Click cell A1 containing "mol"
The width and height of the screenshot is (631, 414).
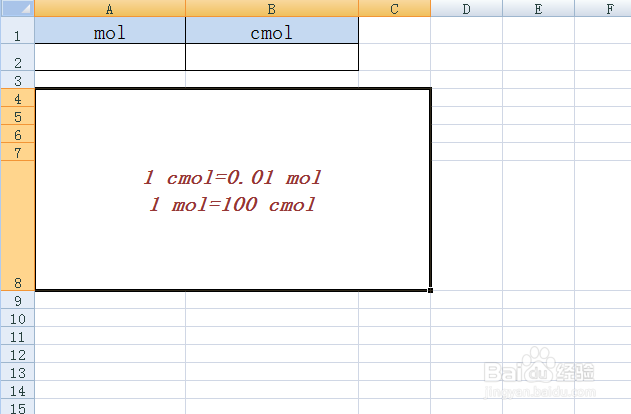tap(110, 30)
